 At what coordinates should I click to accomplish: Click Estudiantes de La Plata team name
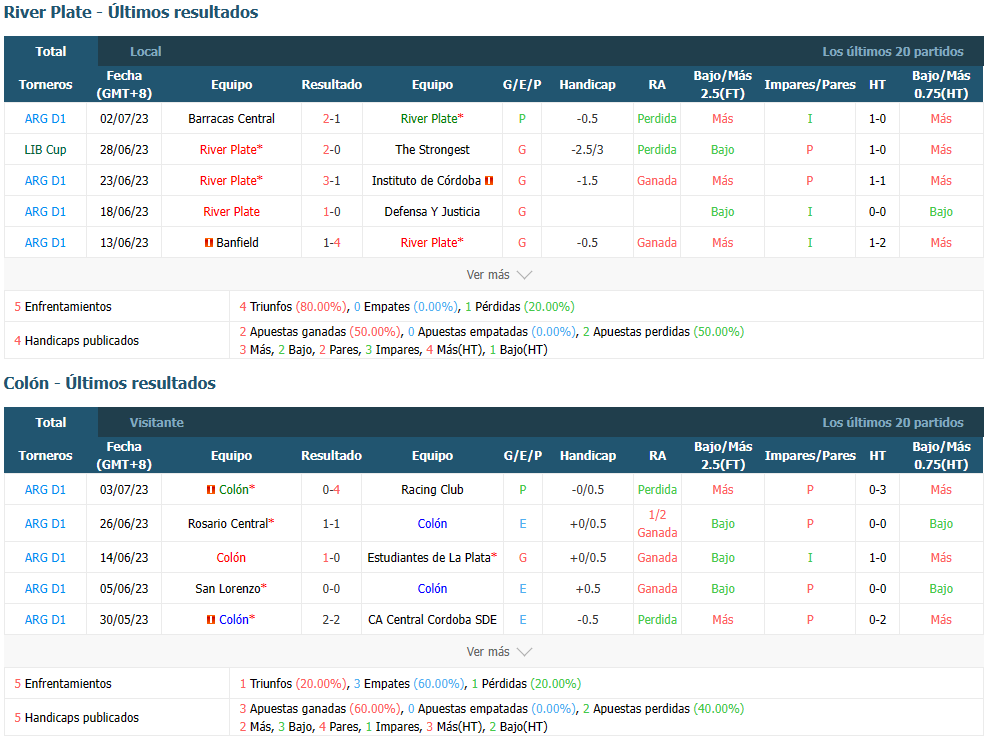[429, 558]
